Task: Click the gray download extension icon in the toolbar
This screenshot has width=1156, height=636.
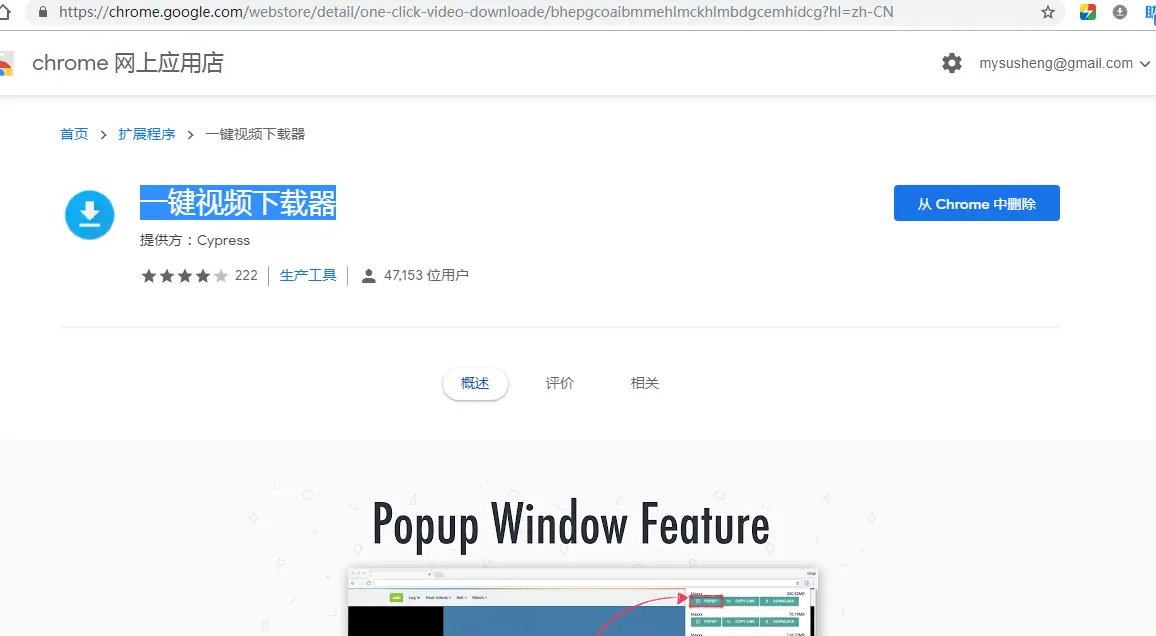Action: click(x=1120, y=12)
